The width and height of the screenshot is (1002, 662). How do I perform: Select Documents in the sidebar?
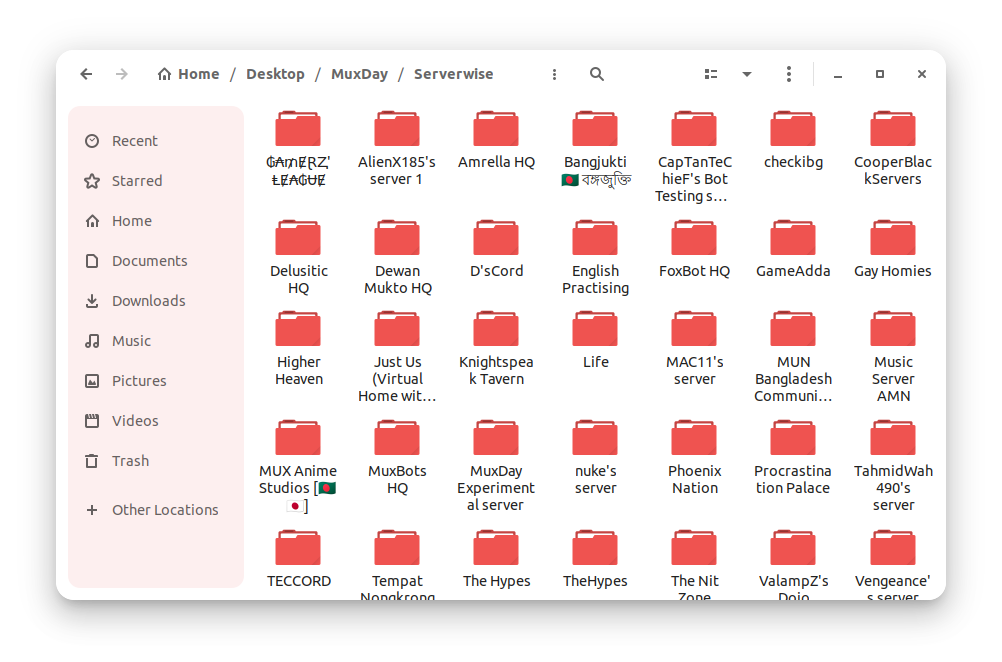(x=149, y=261)
